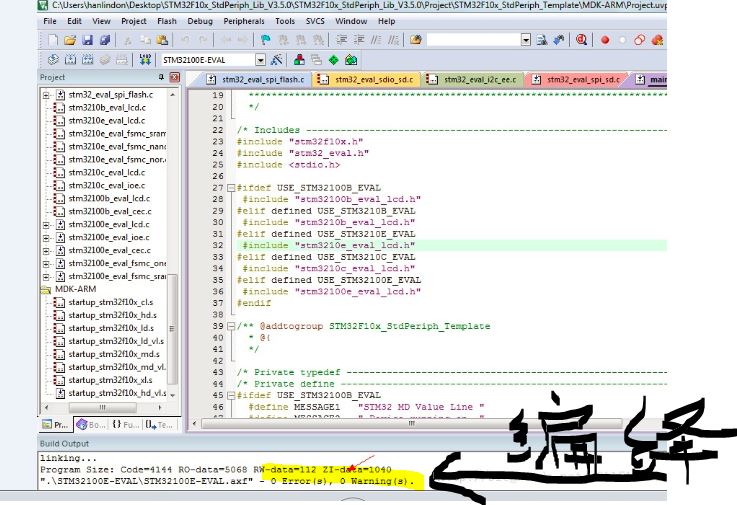Open Find in Files with the folder-search icon
The width and height of the screenshot is (737, 505).
pyautogui.click(x=416, y=40)
